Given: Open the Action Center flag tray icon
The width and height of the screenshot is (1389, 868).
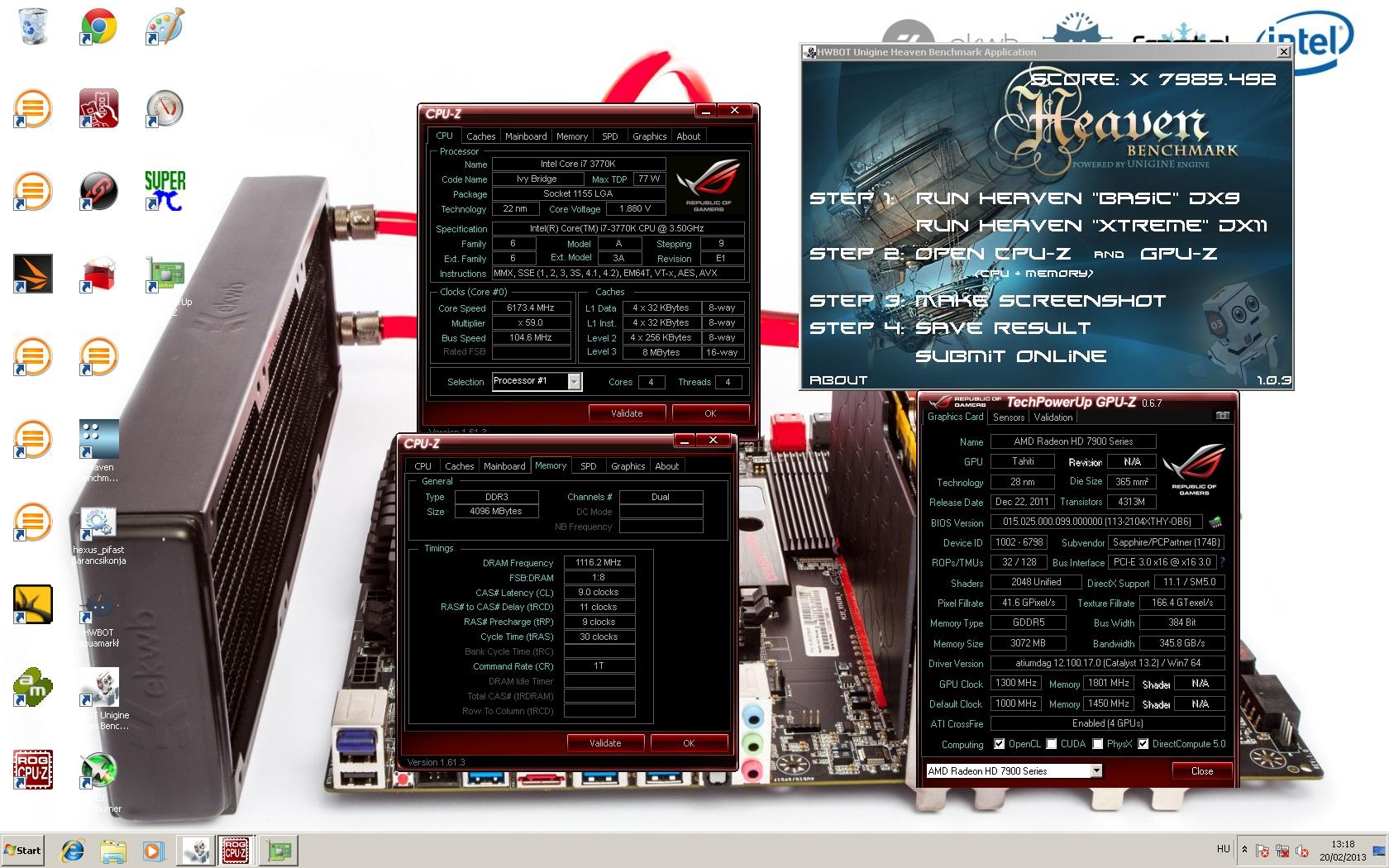Looking at the screenshot, I should coord(1263,850).
